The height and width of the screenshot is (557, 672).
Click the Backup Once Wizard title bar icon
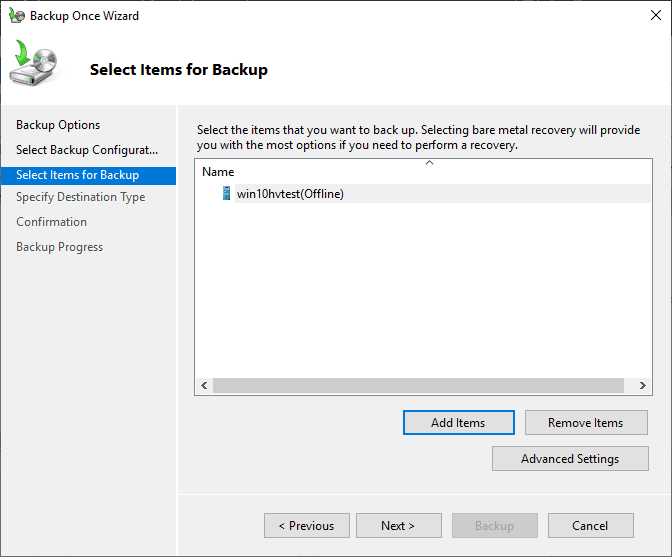(x=17, y=16)
